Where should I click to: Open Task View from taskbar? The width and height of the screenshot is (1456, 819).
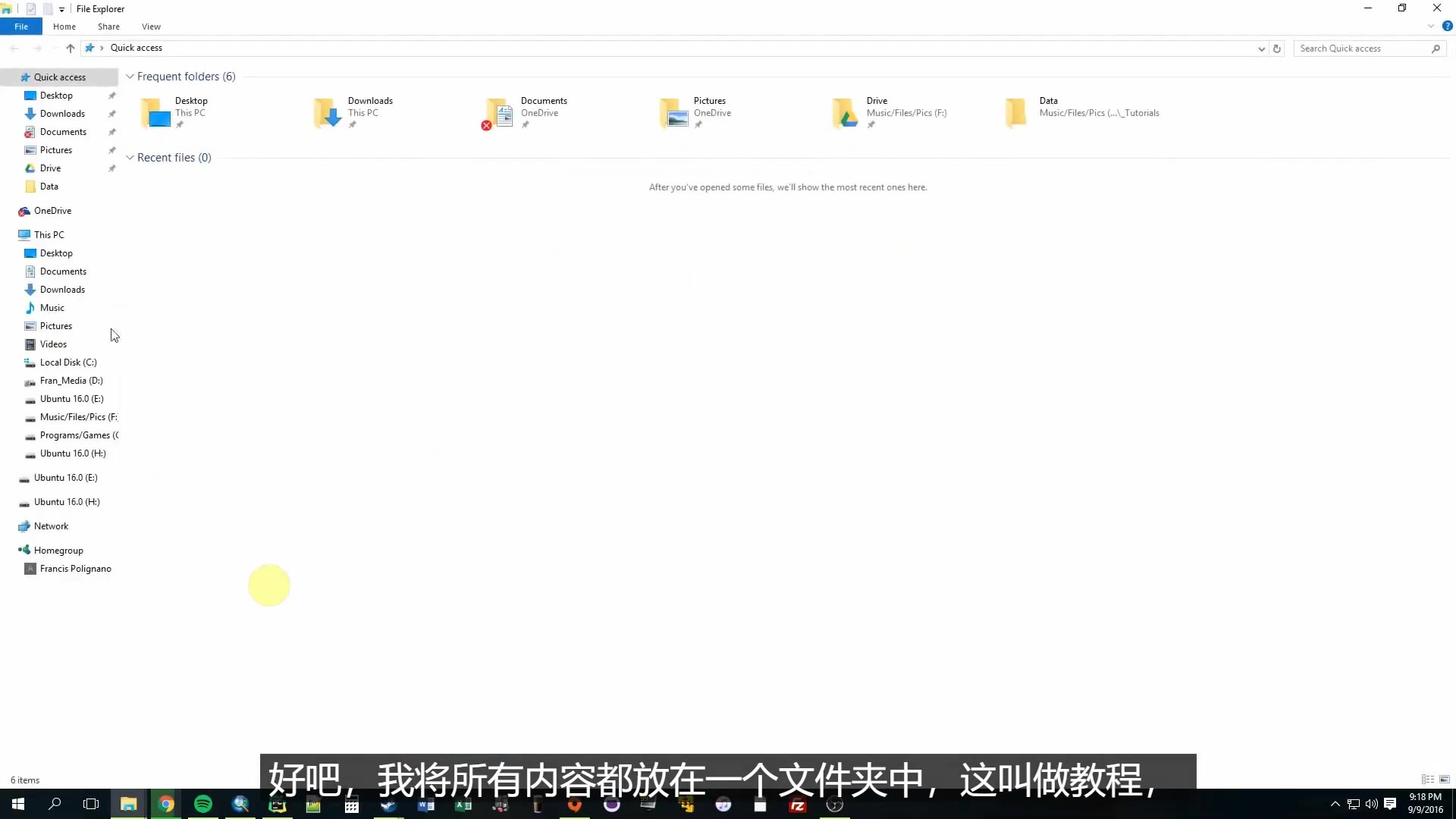click(x=91, y=804)
